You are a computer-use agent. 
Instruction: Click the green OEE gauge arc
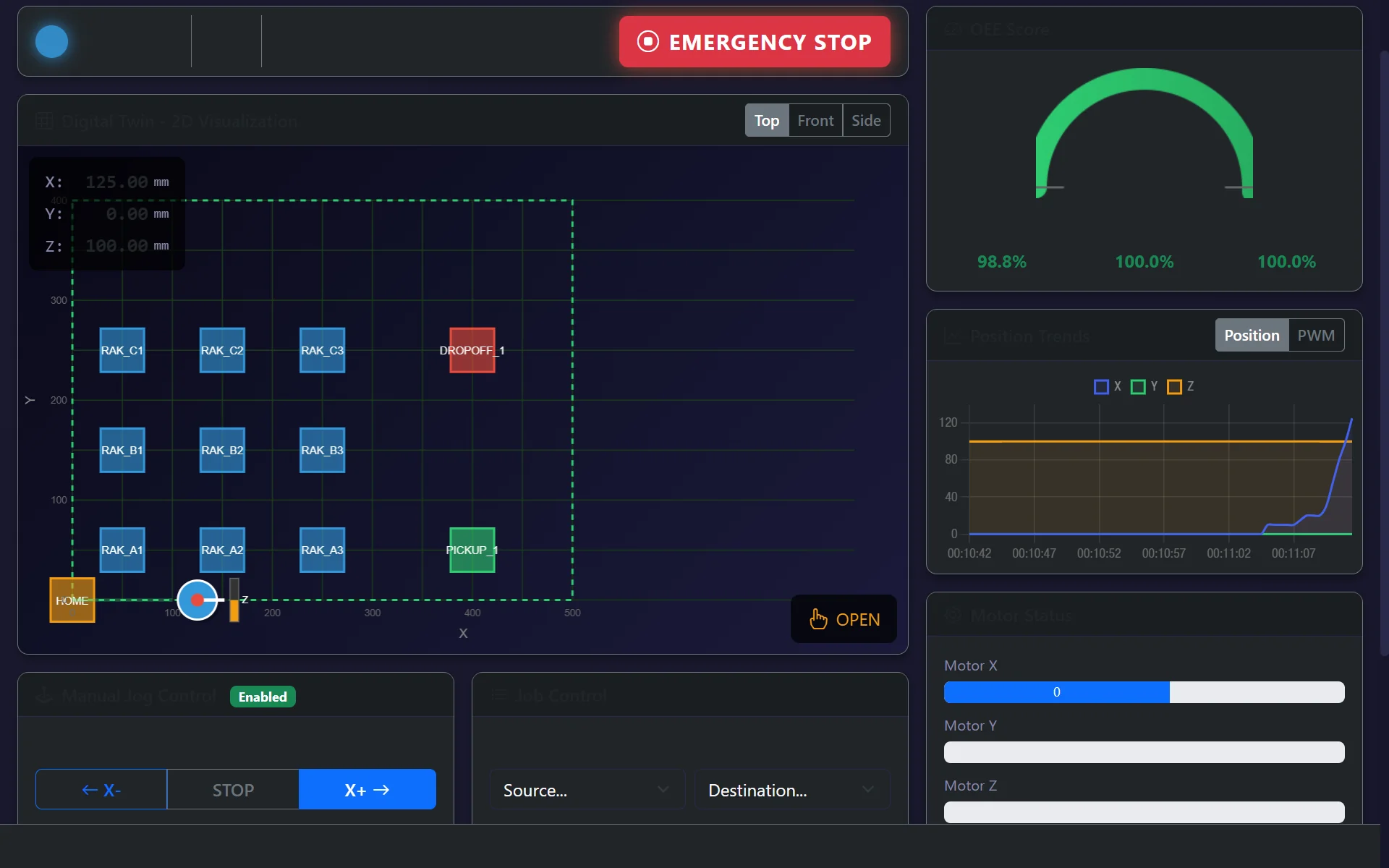click(x=1144, y=80)
